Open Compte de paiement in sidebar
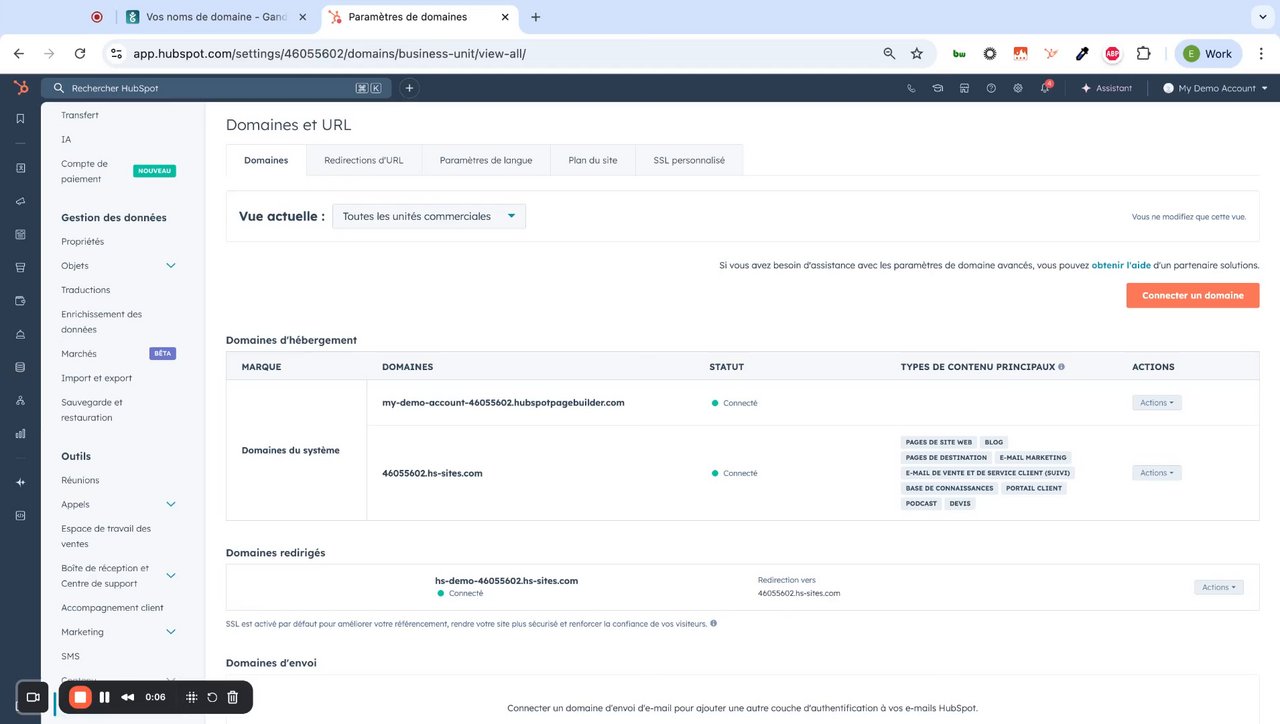This screenshot has height=724, width=1280. pos(84,171)
